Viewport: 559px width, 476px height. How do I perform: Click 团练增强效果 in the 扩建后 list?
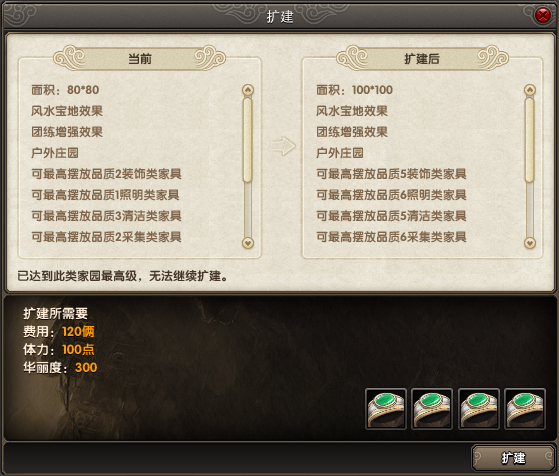click(x=352, y=132)
